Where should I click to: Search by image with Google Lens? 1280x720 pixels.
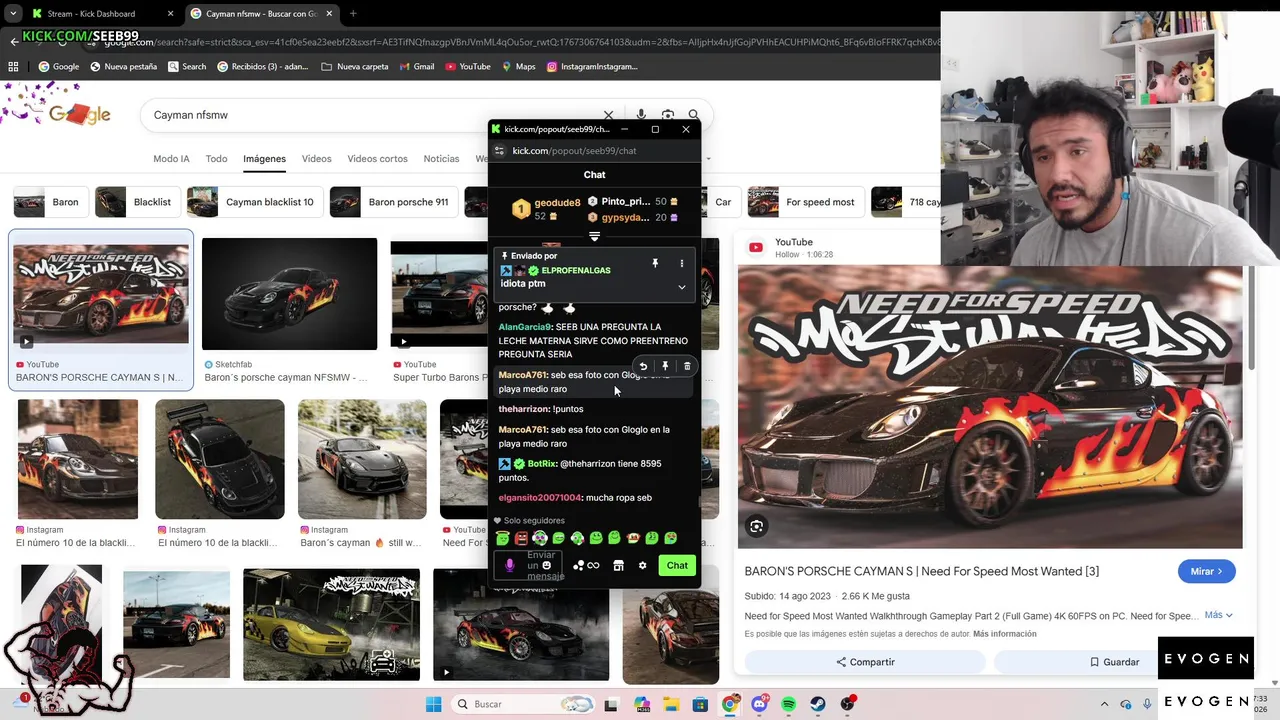pyautogui.click(x=668, y=115)
